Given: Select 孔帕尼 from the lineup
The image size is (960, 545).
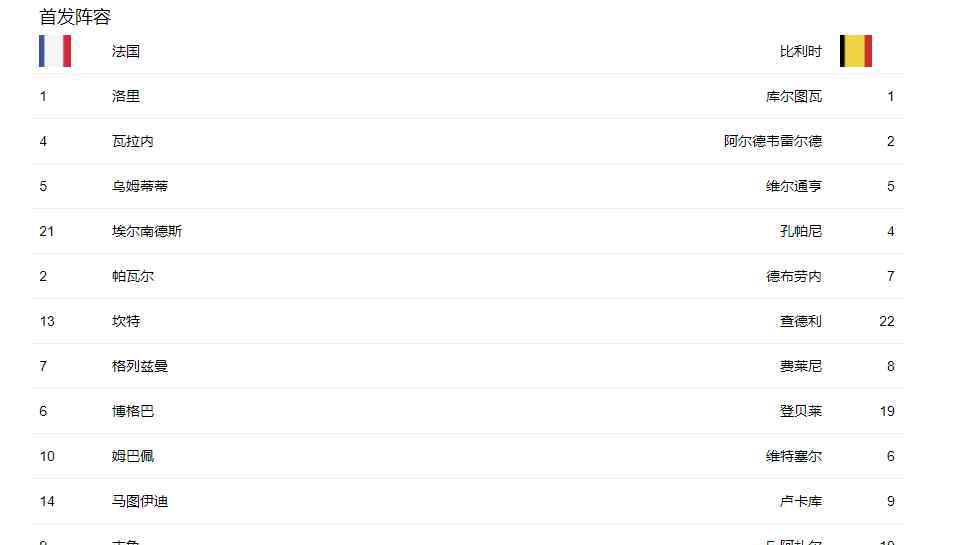Looking at the screenshot, I should coord(800,232).
